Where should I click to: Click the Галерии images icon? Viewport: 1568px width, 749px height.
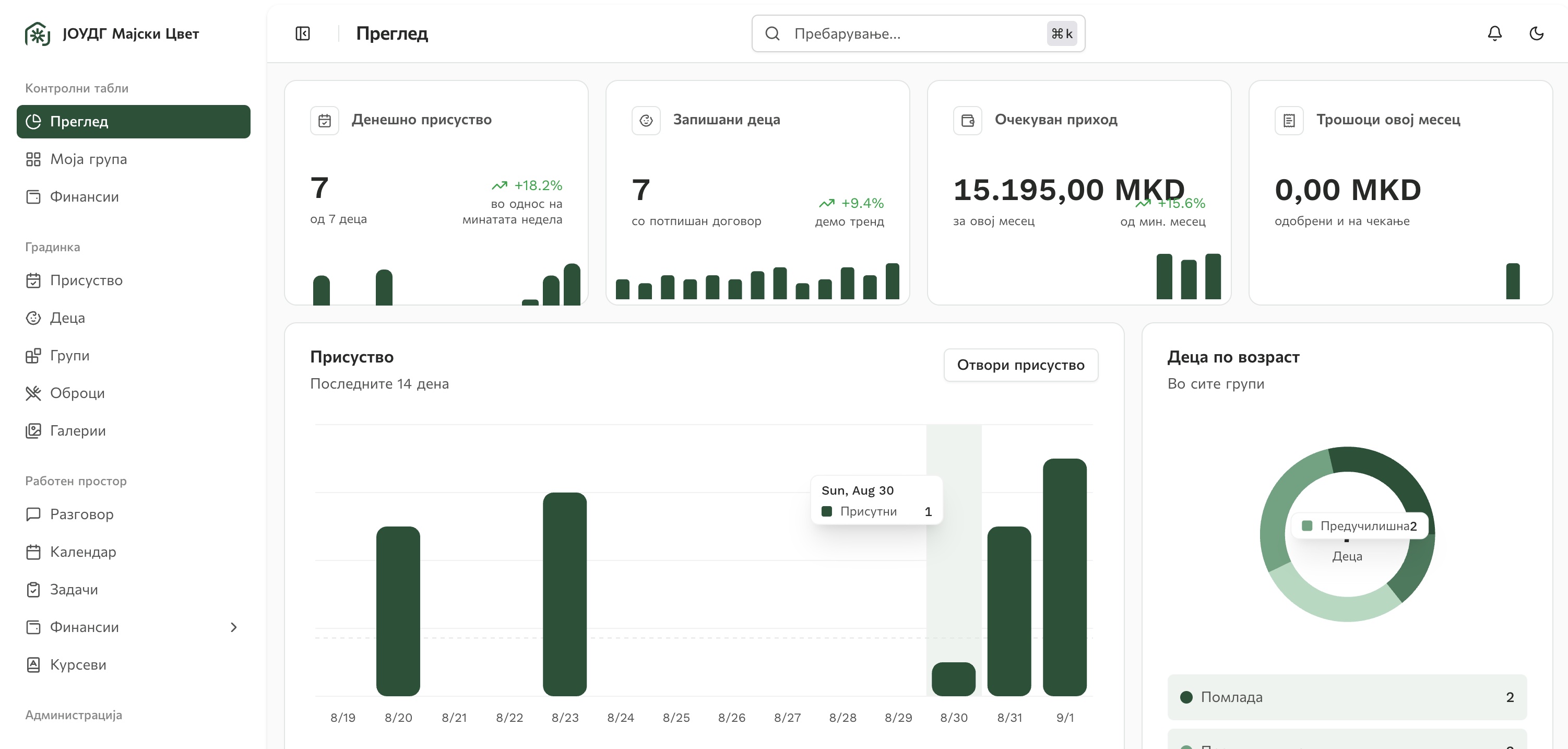[33, 430]
